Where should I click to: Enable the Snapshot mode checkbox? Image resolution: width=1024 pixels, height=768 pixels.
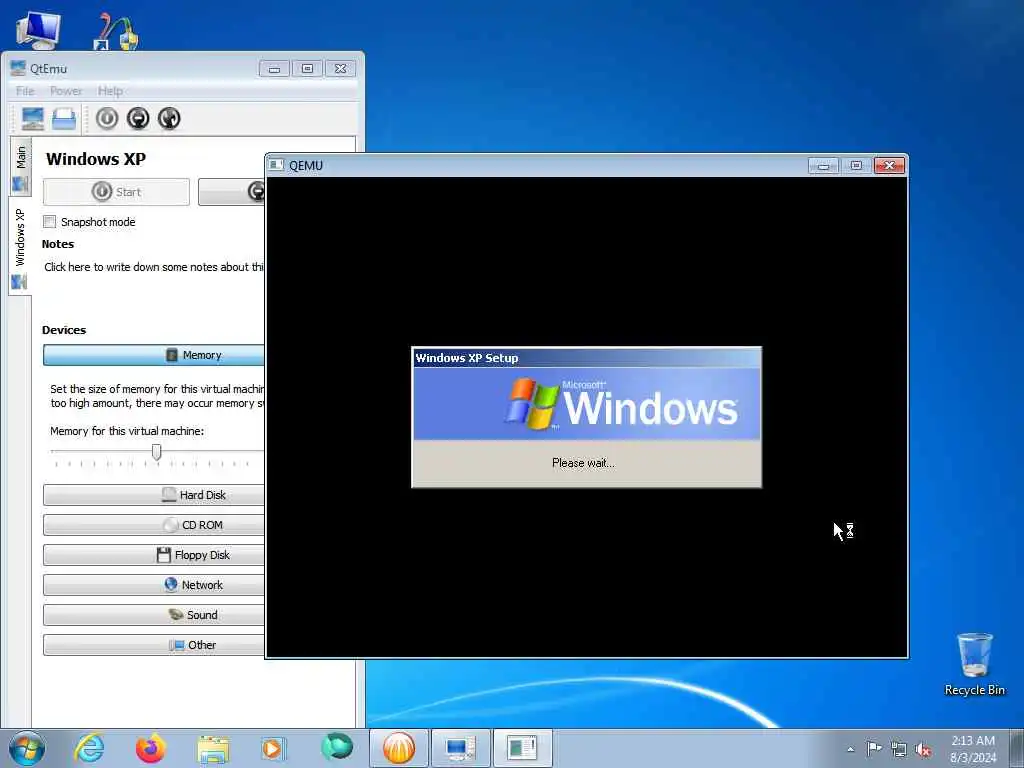(x=50, y=222)
